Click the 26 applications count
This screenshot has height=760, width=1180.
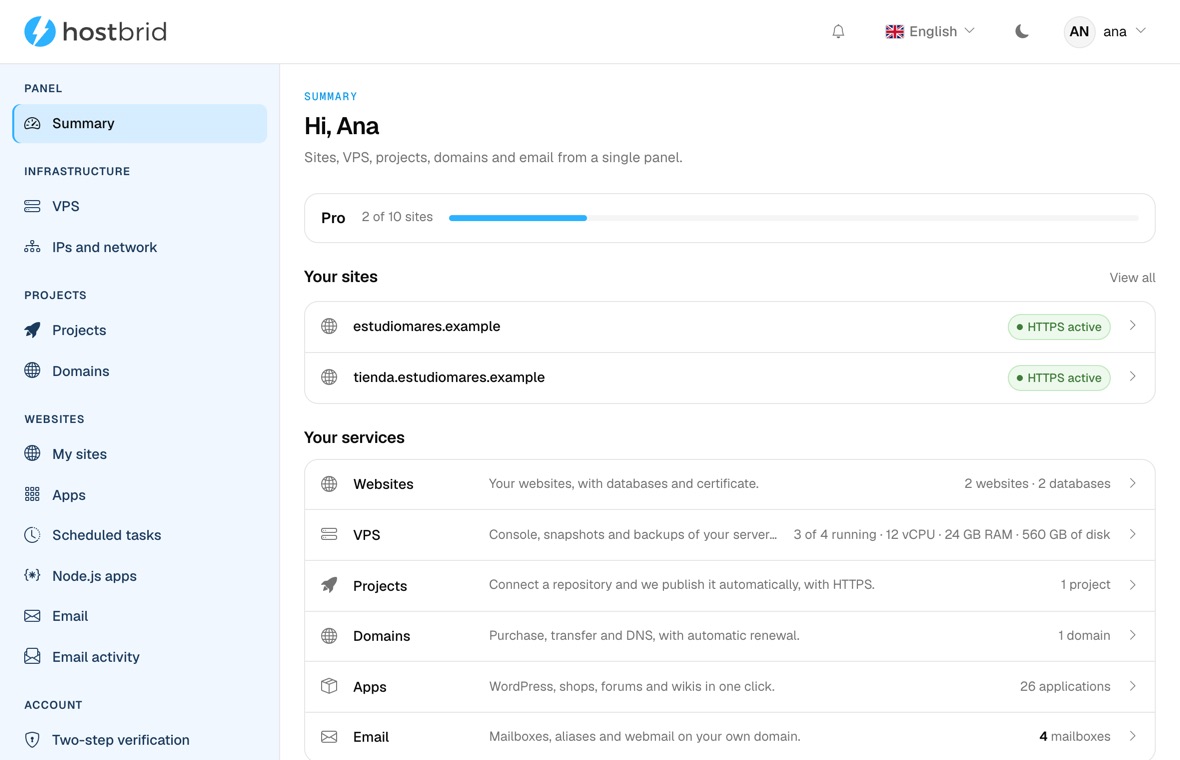(1065, 686)
